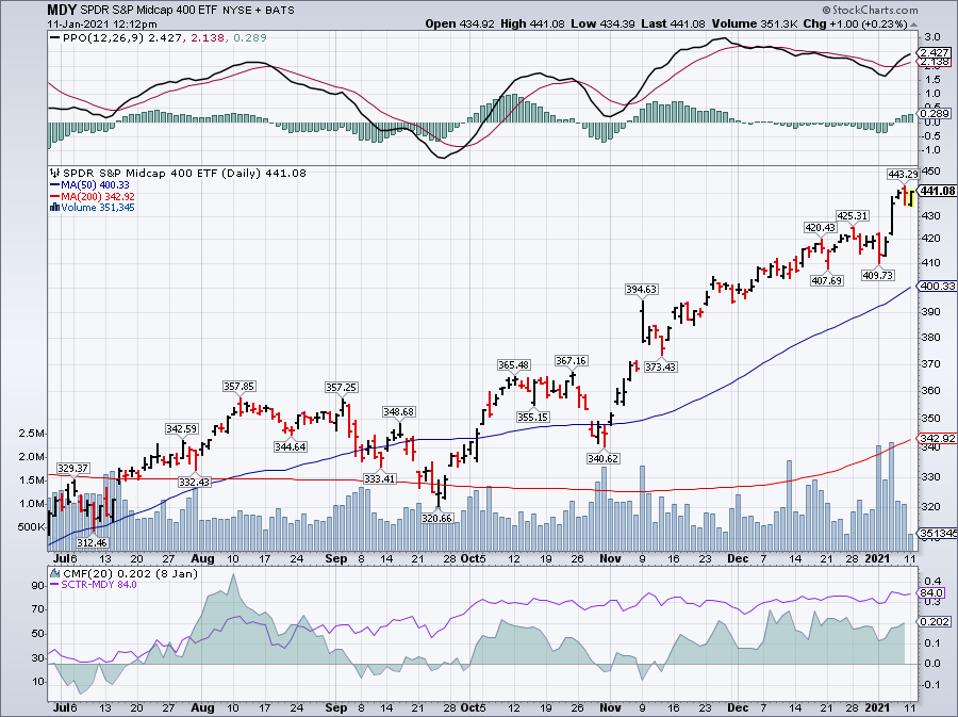Click the 367.16 price callout
Screen dimensions: 958x717
pyautogui.click(x=571, y=361)
